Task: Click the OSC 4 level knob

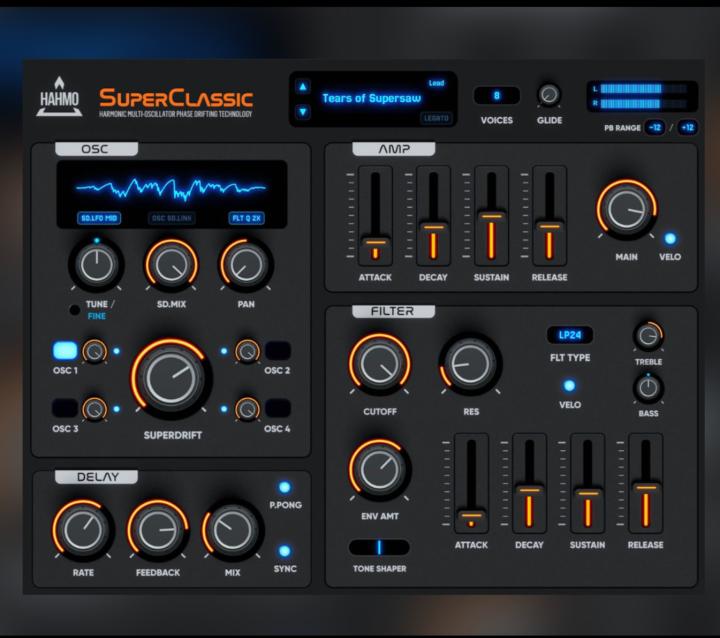Action: pyautogui.click(x=248, y=409)
